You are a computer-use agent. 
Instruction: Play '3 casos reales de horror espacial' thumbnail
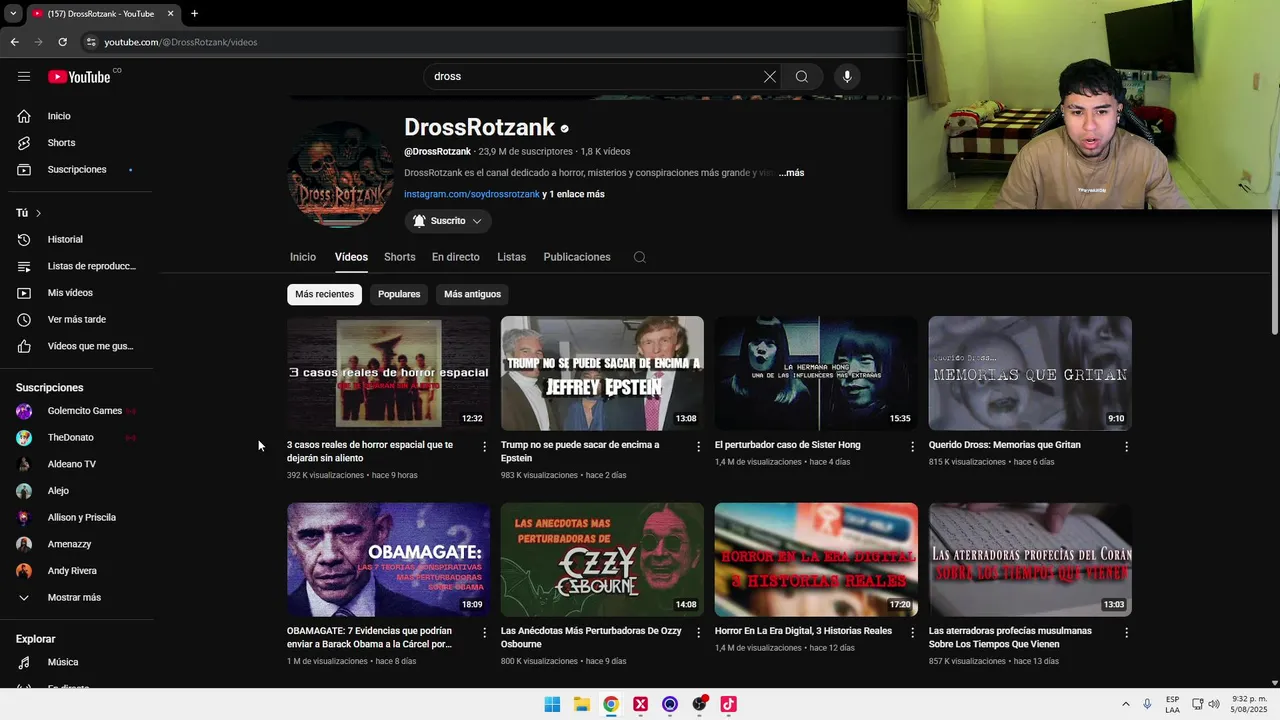[389, 373]
